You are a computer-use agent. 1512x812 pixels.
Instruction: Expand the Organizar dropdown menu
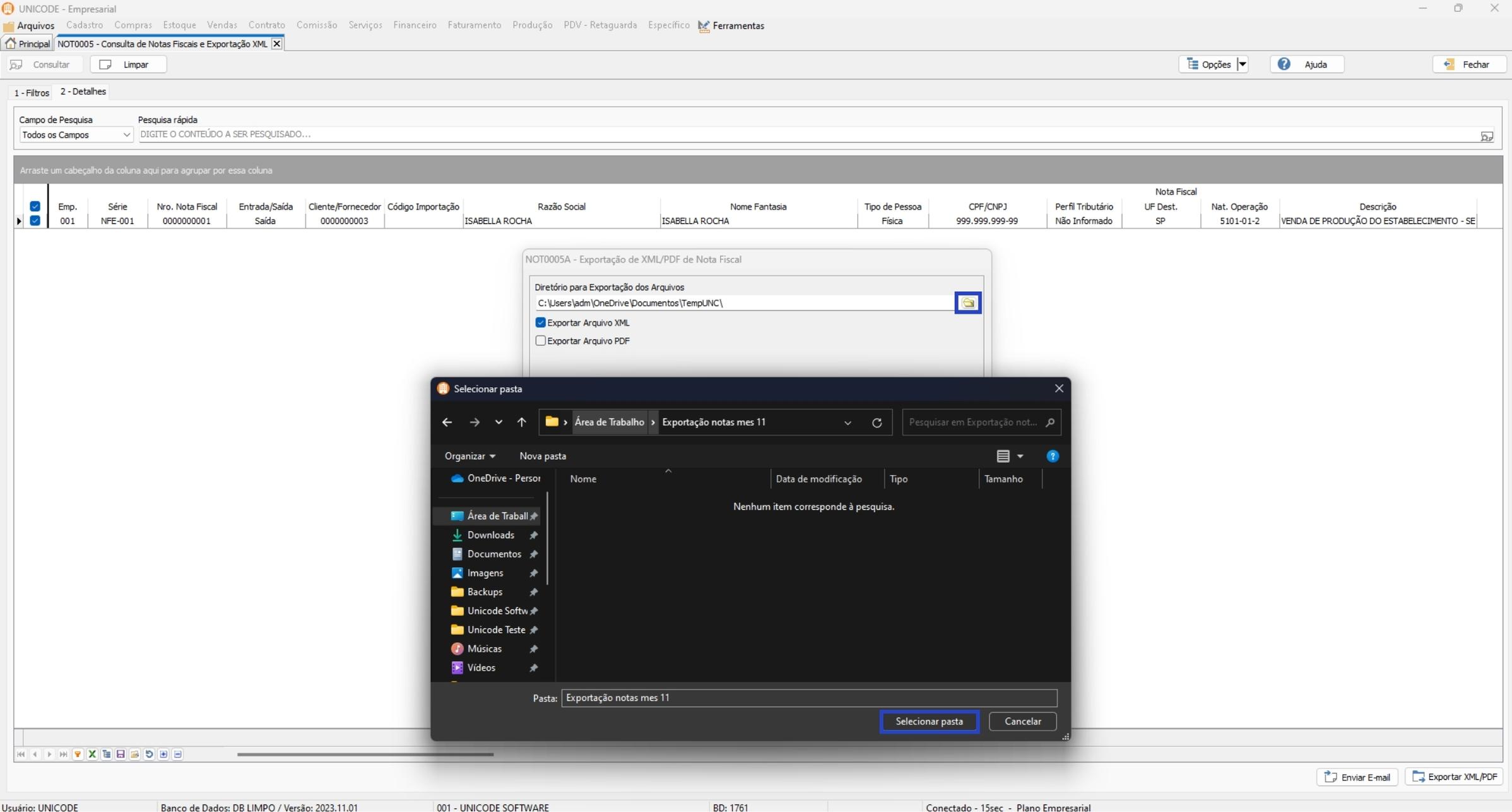[470, 456]
